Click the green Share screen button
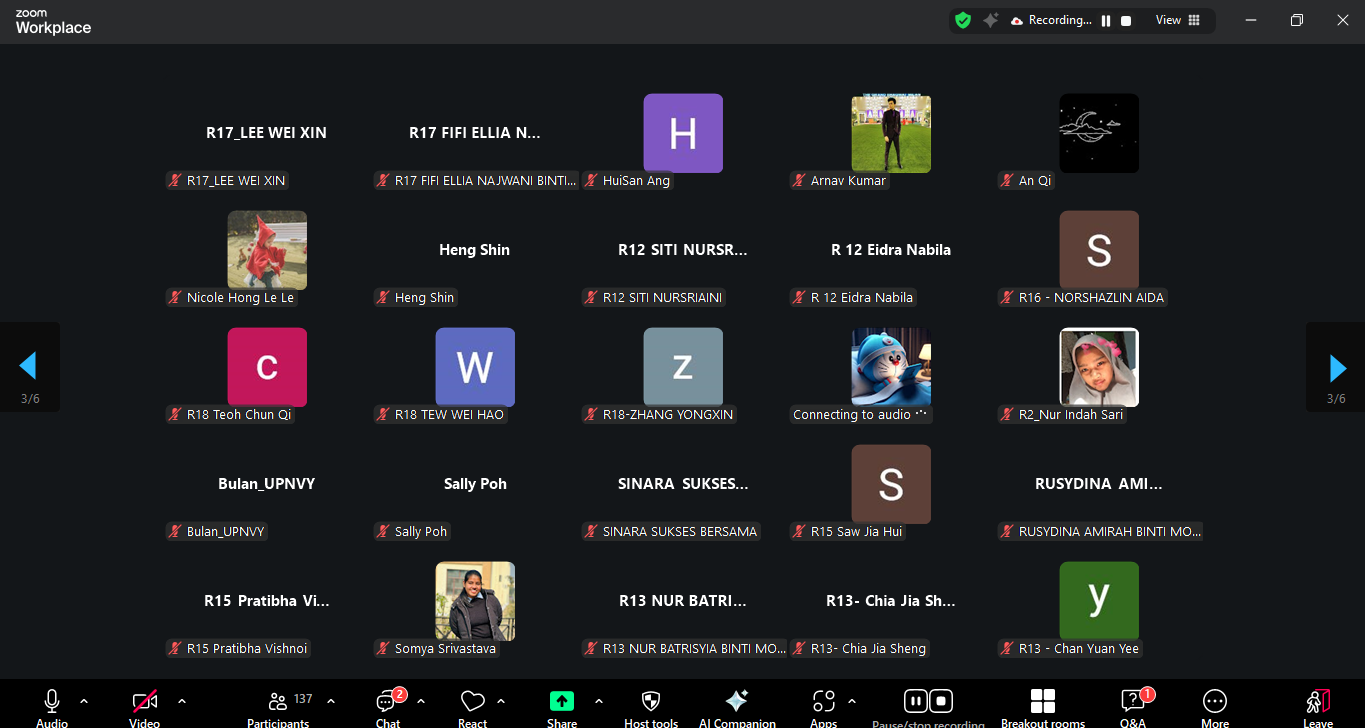 tap(562, 702)
